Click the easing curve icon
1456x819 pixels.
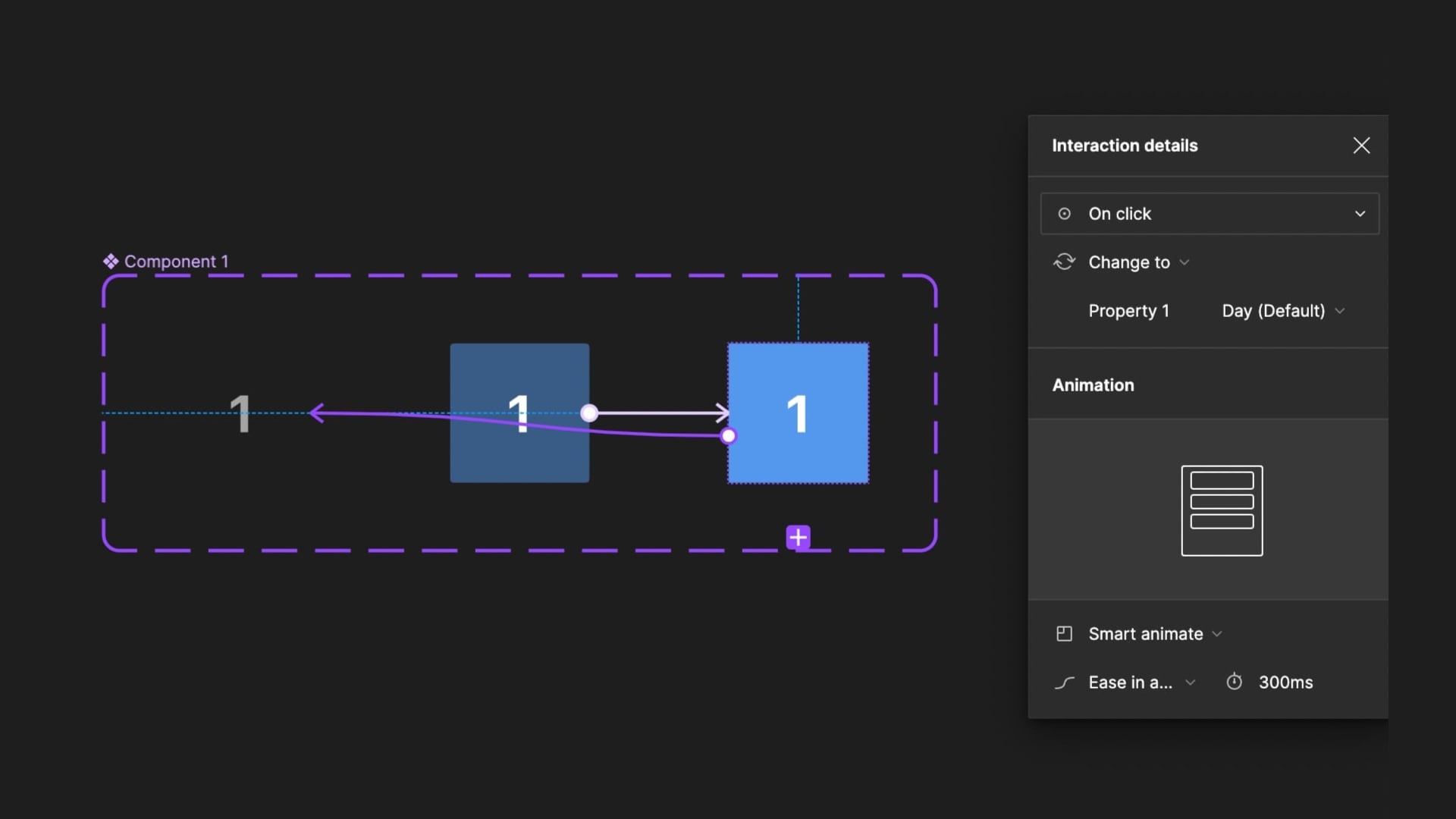1064,682
